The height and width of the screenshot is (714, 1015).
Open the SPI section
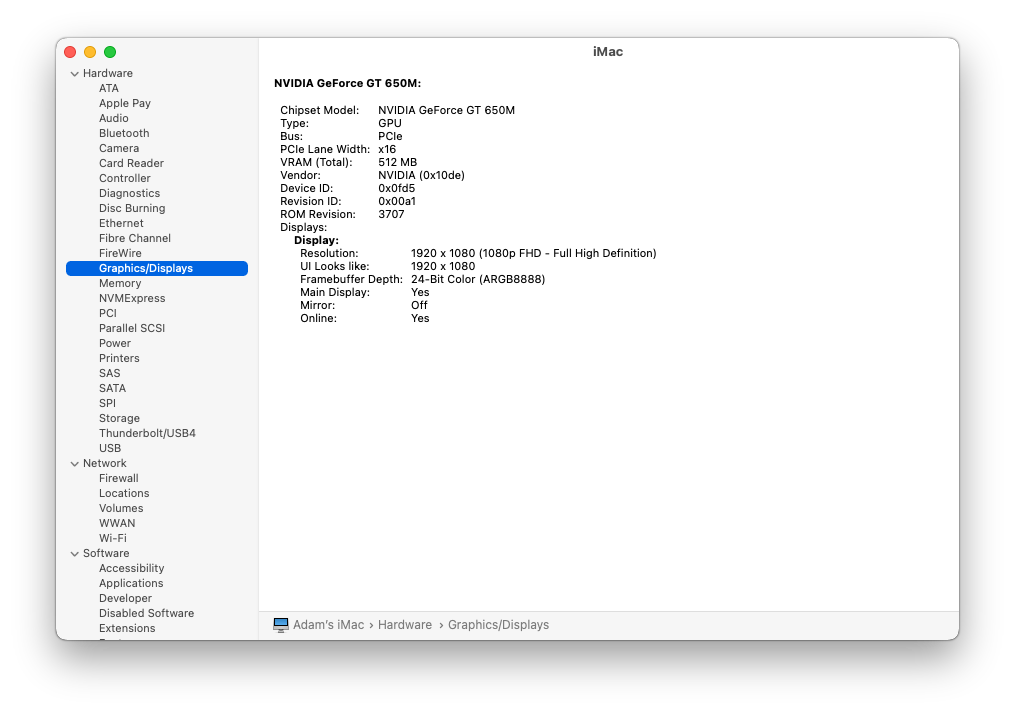[x=107, y=403]
